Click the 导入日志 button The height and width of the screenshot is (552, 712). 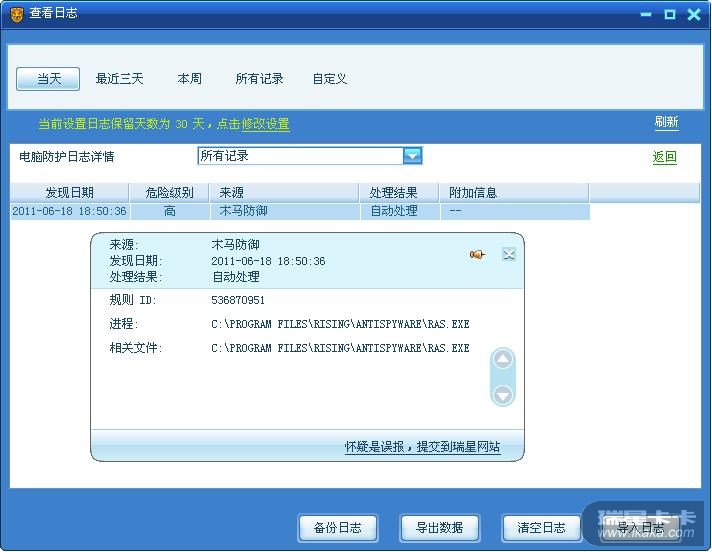click(x=641, y=528)
